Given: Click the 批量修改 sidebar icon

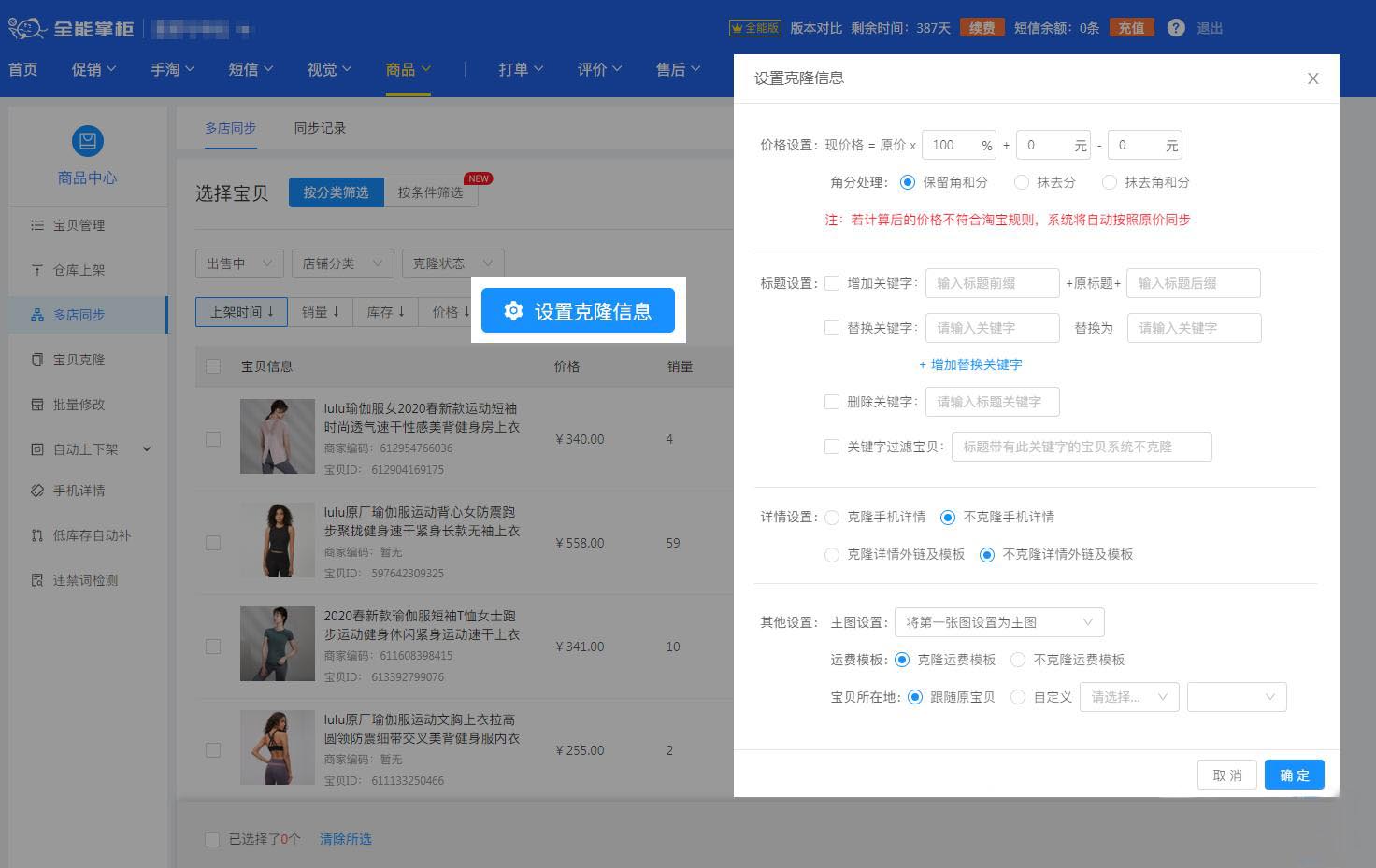Looking at the screenshot, I should click(x=37, y=405).
